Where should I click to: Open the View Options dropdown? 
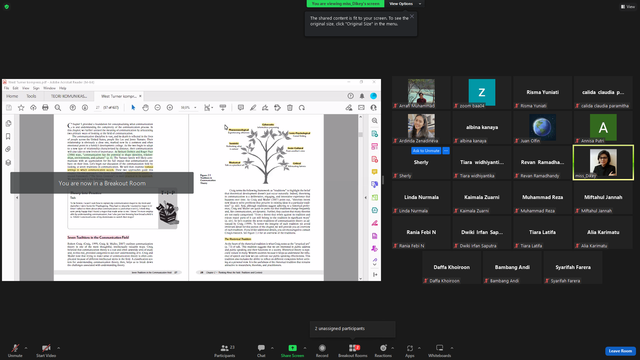[x=405, y=4]
